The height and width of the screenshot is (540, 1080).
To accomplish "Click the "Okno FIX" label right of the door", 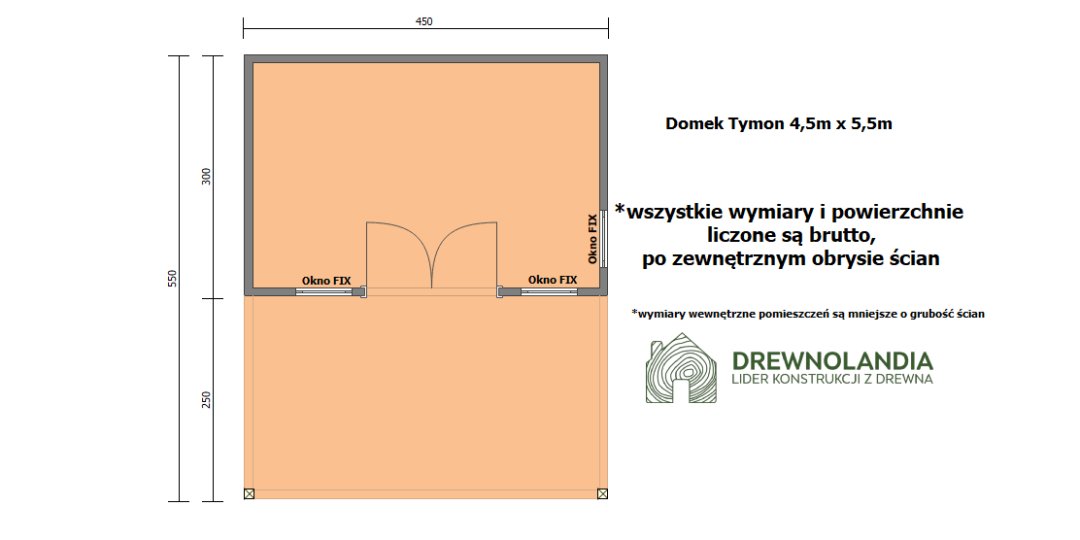I will coord(552,279).
